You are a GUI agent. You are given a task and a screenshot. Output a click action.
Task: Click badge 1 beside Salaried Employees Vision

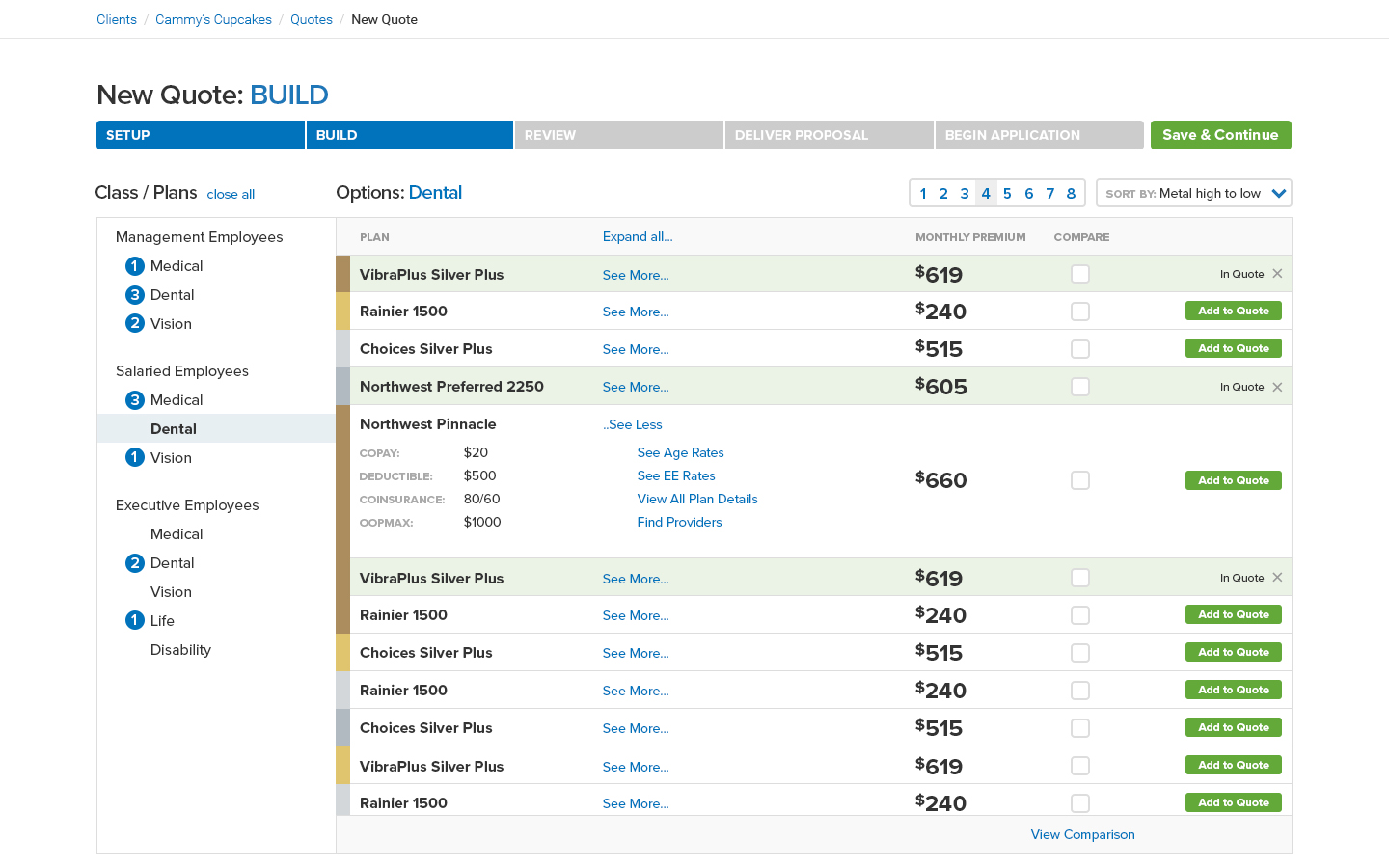135,458
